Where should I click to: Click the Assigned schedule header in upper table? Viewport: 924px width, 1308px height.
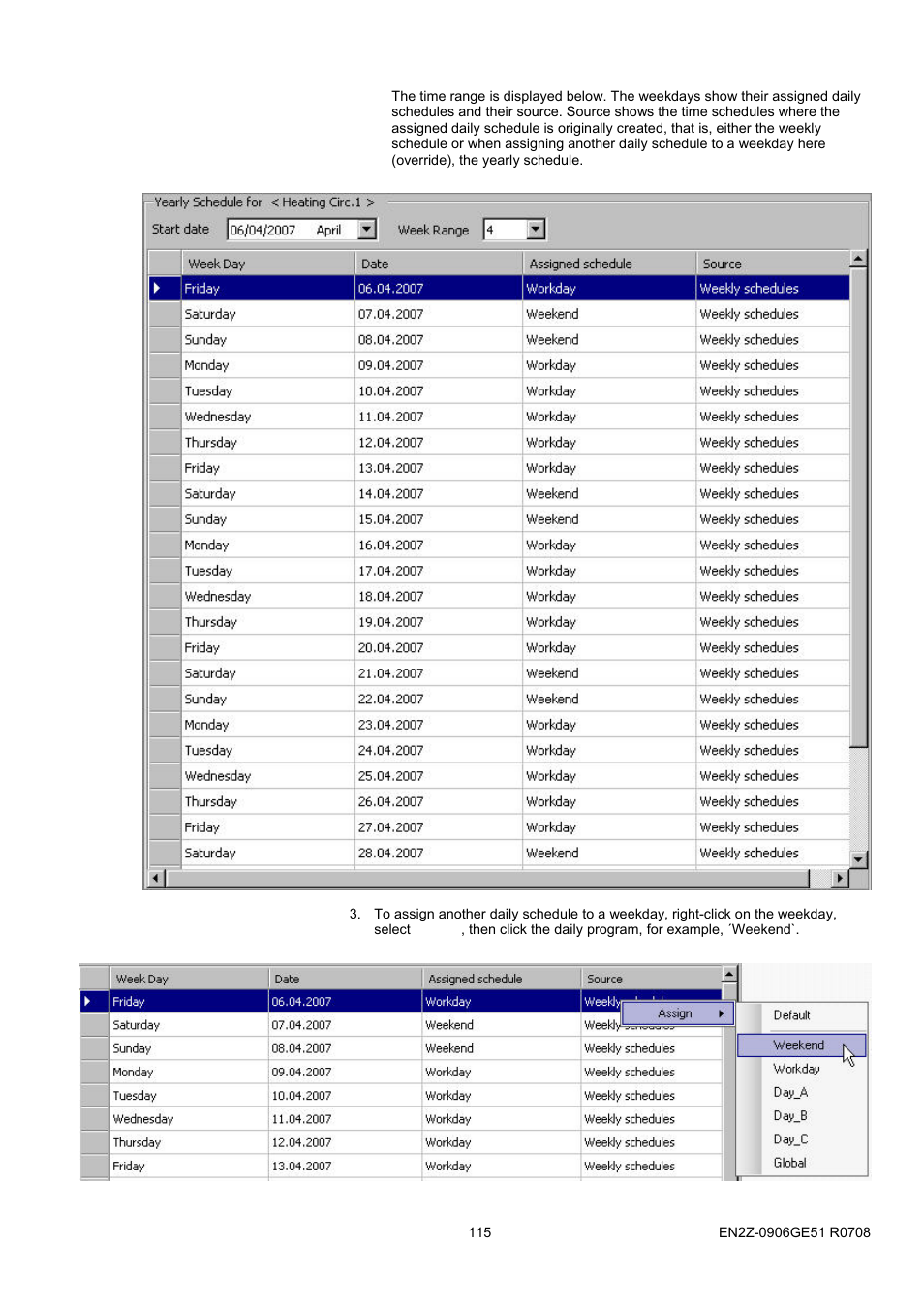pos(609,264)
